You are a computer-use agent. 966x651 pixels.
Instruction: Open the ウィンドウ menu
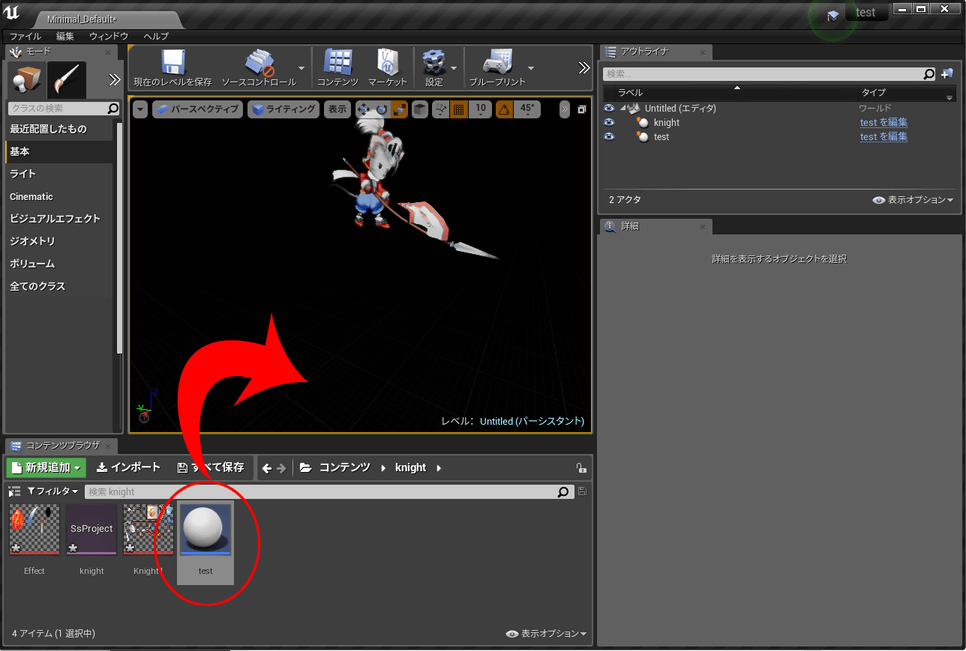108,36
